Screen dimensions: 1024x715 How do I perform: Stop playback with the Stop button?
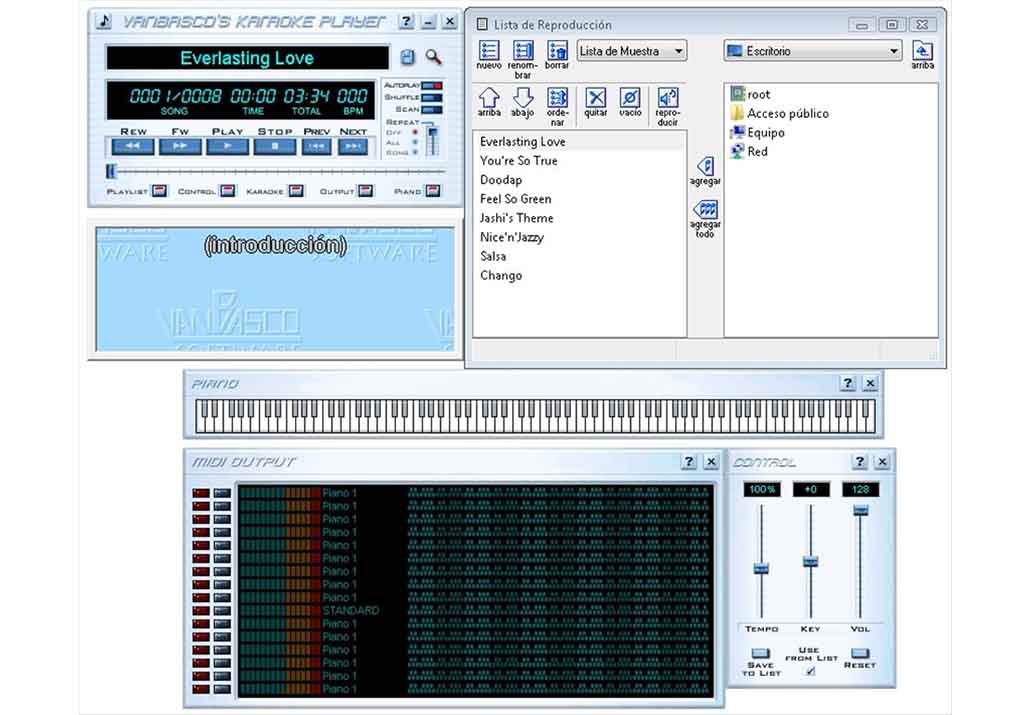[x=275, y=146]
